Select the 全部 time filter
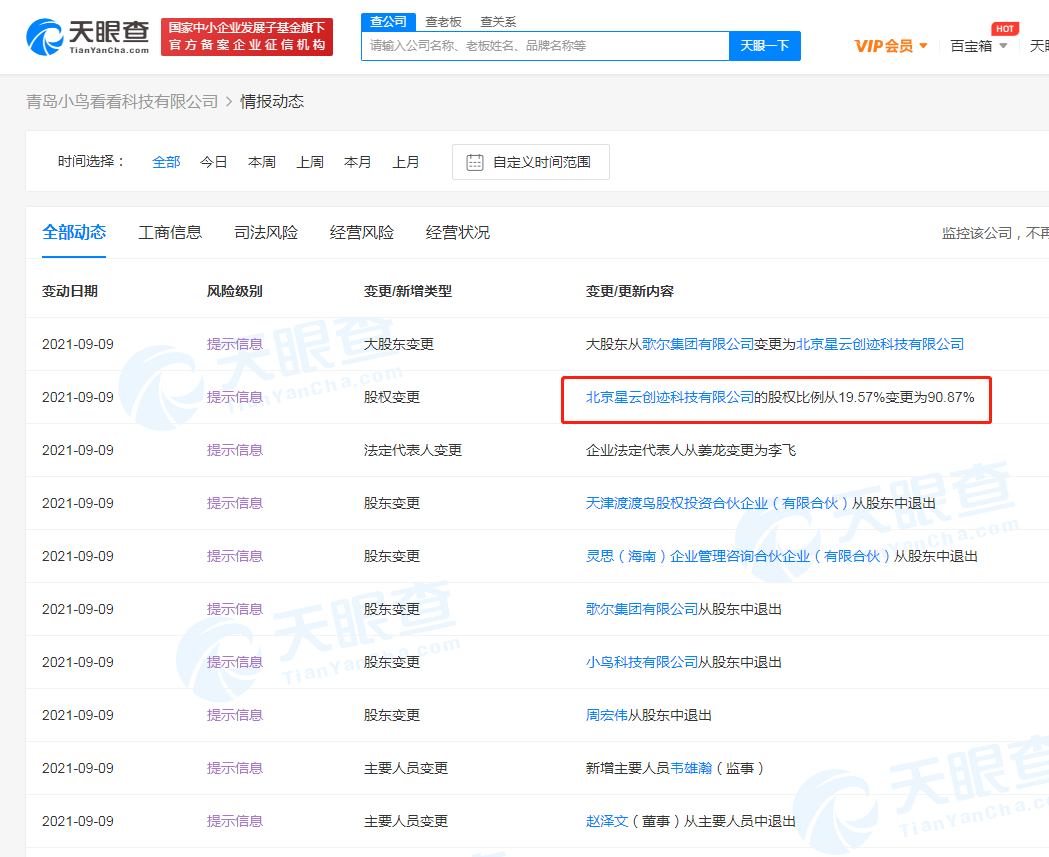 [166, 162]
